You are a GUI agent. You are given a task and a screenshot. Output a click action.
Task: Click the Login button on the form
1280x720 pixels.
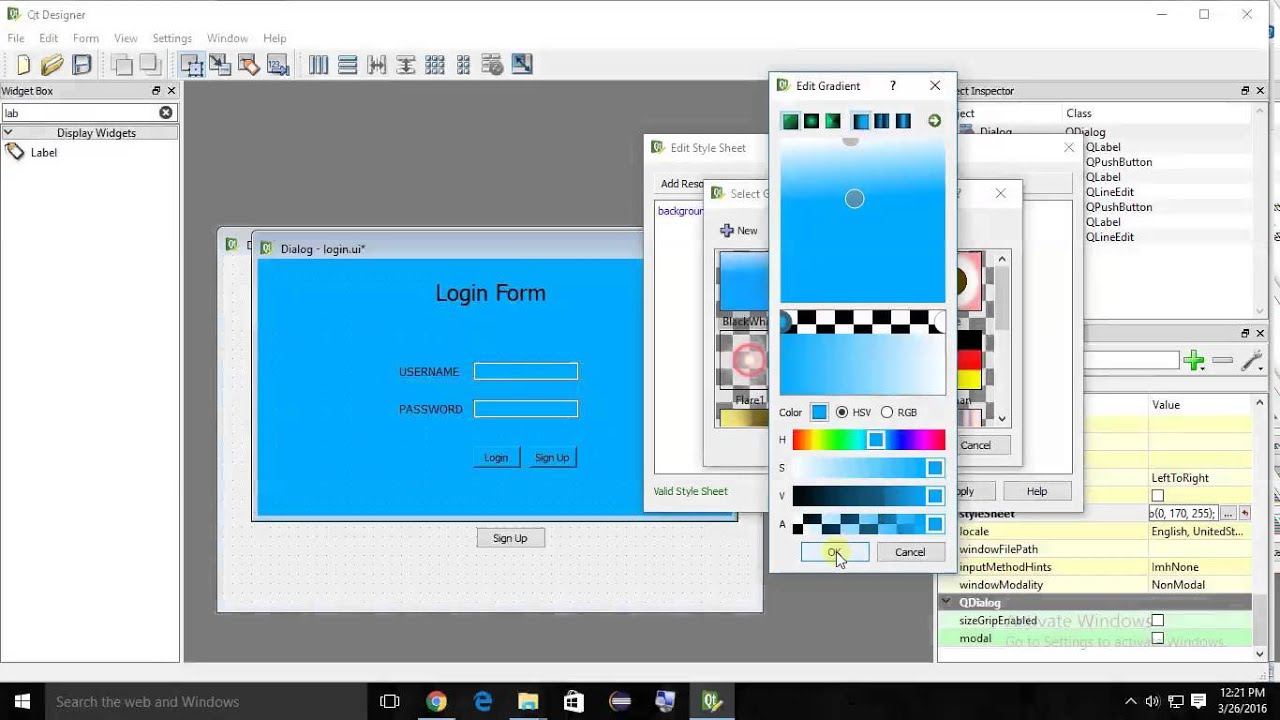pyautogui.click(x=496, y=457)
